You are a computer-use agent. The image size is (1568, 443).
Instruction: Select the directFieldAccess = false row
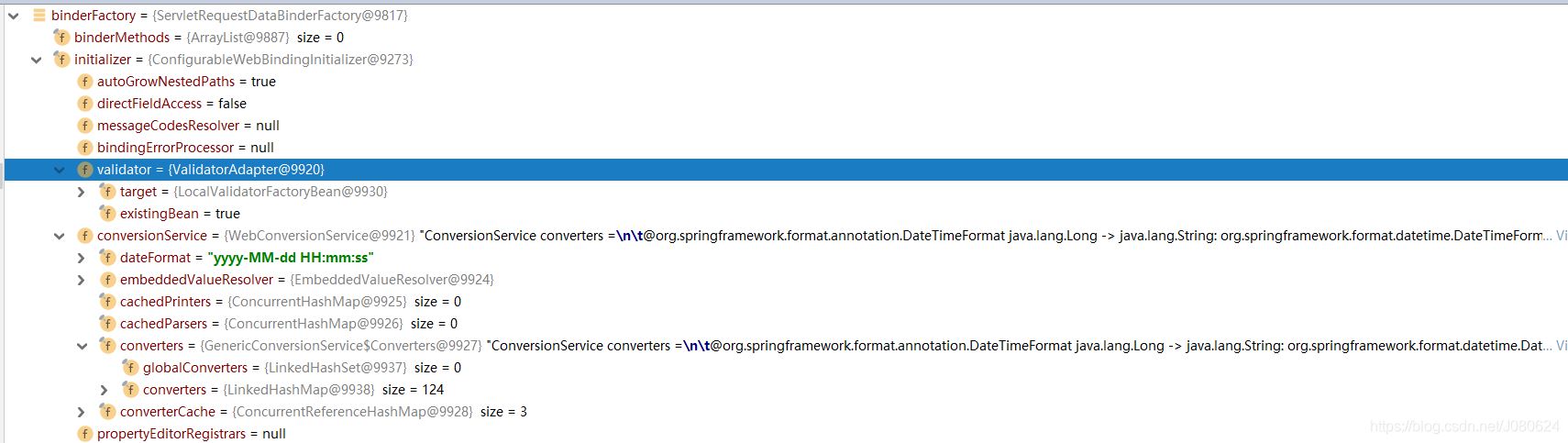click(171, 104)
